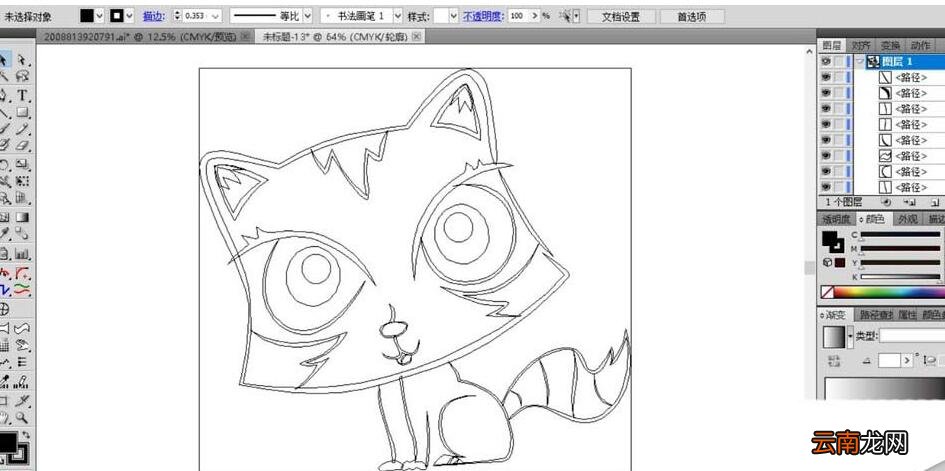The image size is (945, 471).
Task: Select the Free Transform tool
Action: [x=22, y=181]
